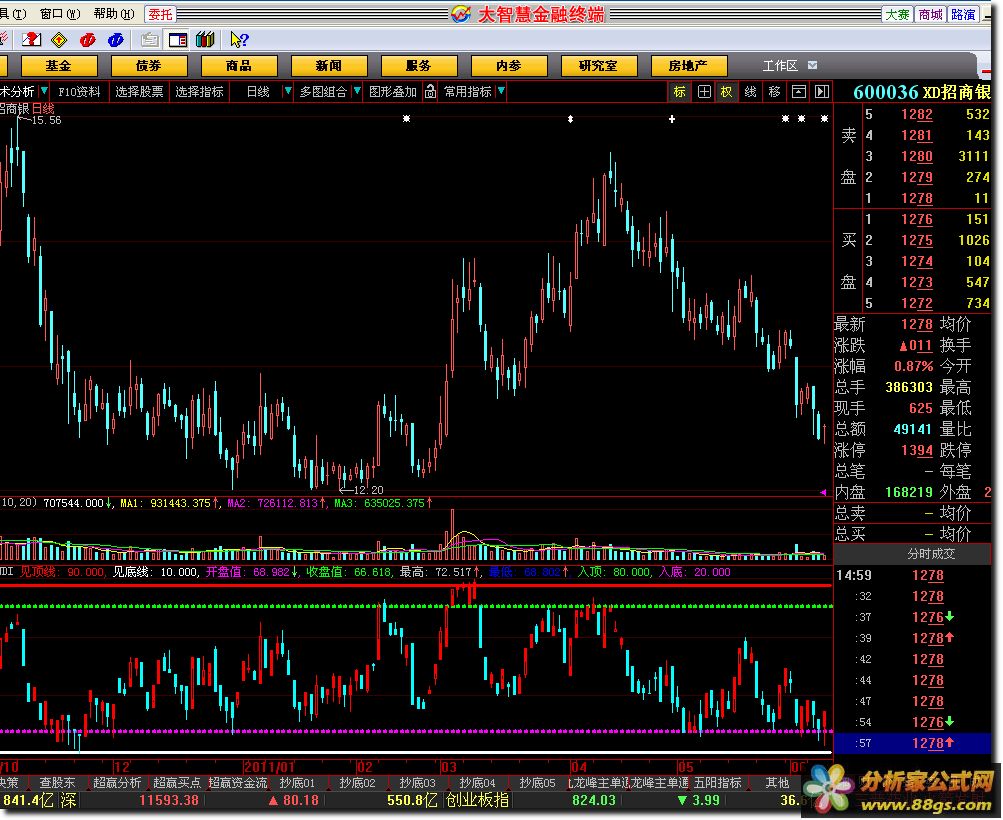
Task: Click the F10资料 button
Action: pyautogui.click(x=79, y=91)
